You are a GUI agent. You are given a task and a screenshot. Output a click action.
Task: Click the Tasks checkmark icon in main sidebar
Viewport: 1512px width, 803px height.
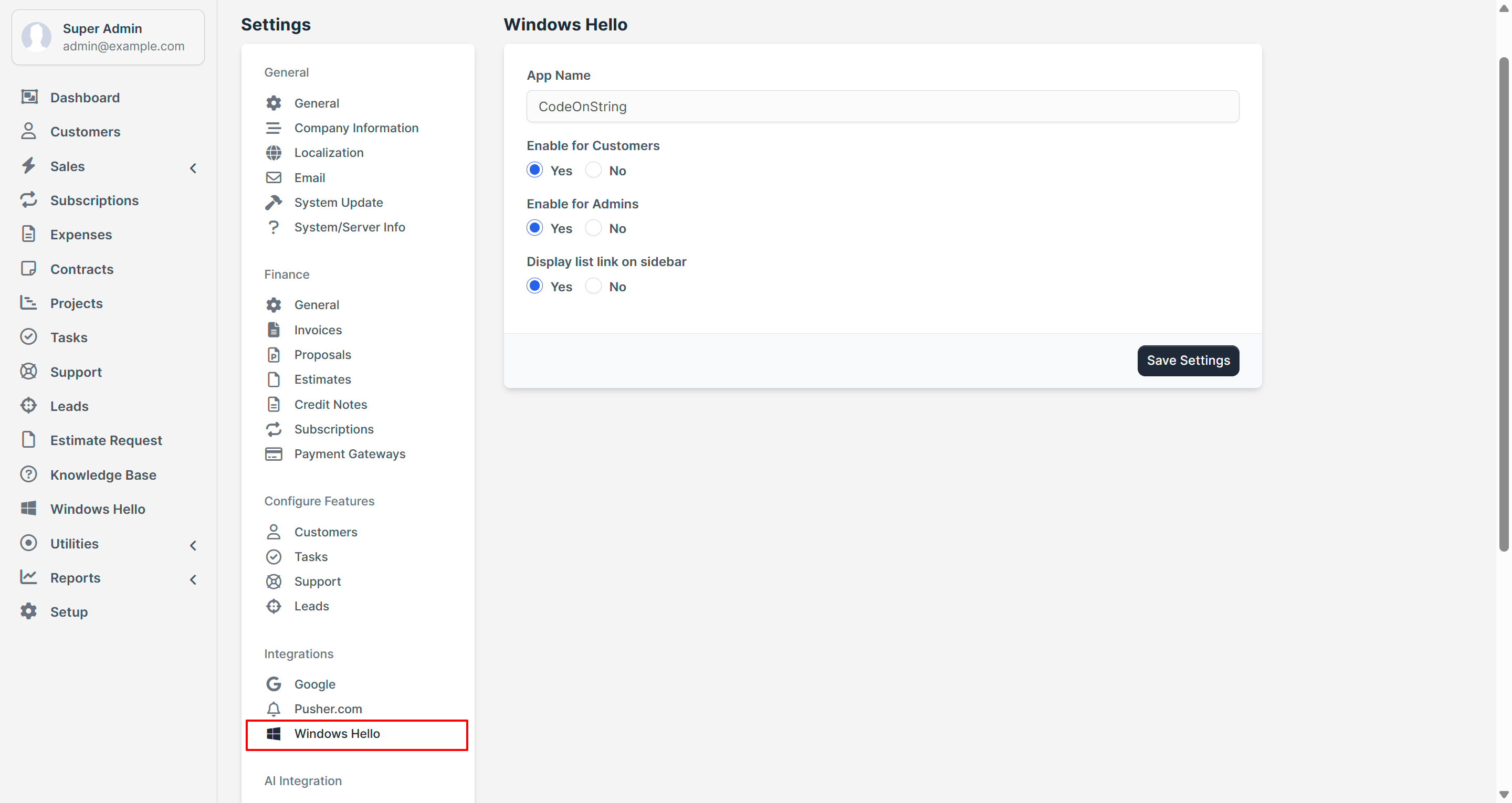[x=29, y=336]
